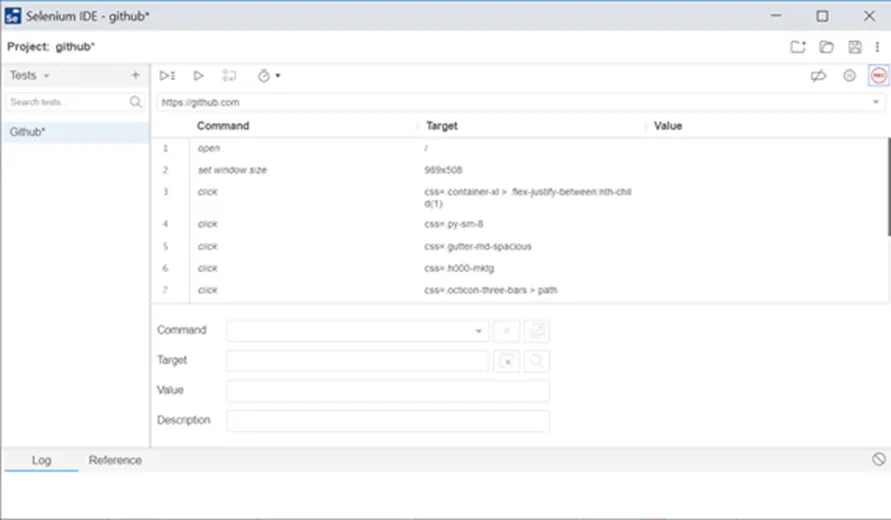Expand the base URL dropdown arrow
Screen dimensions: 891x520
[x=876, y=102]
